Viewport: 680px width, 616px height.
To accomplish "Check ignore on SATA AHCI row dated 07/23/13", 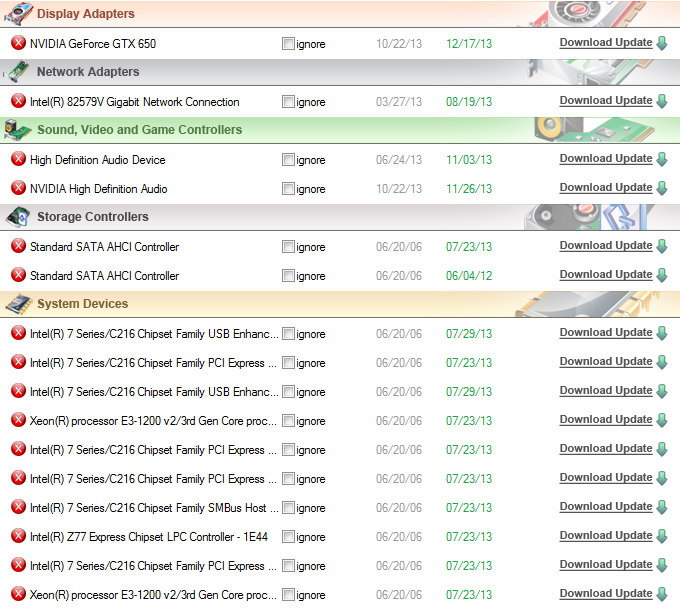I will [x=288, y=246].
